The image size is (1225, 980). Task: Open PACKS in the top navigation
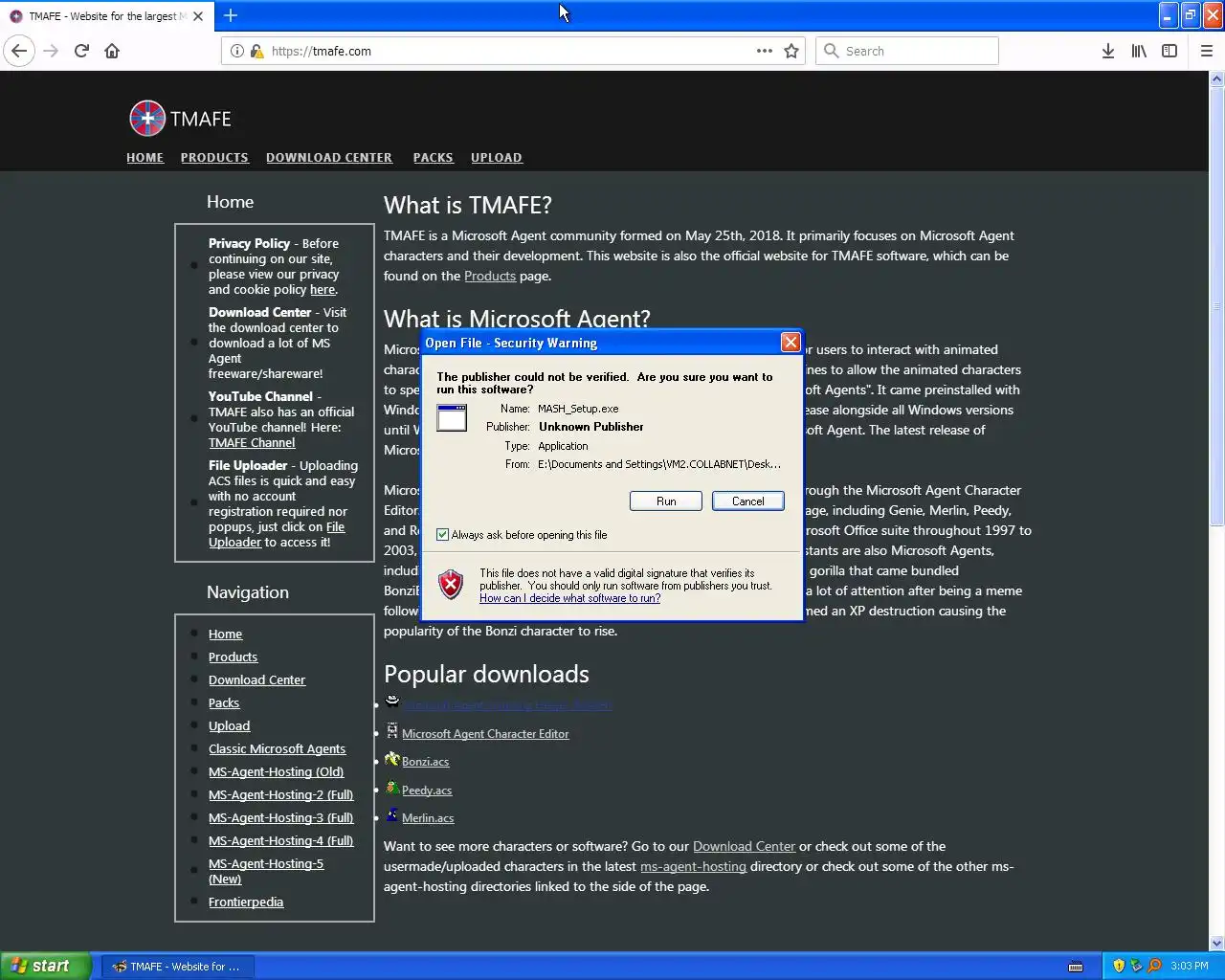434,158
